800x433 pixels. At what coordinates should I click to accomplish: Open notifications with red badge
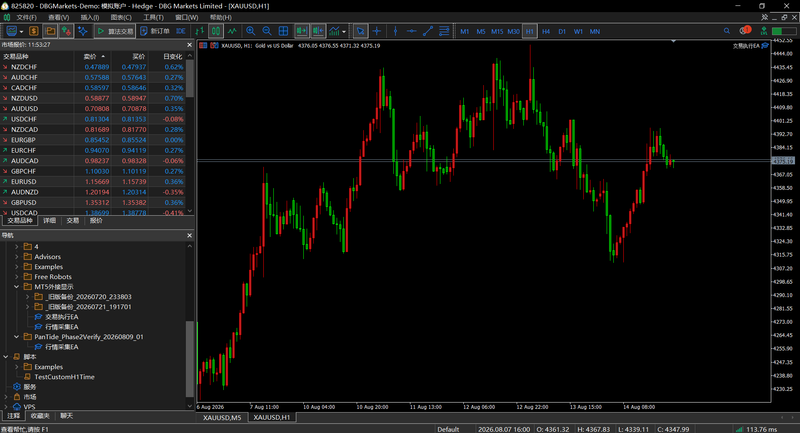tap(745, 31)
